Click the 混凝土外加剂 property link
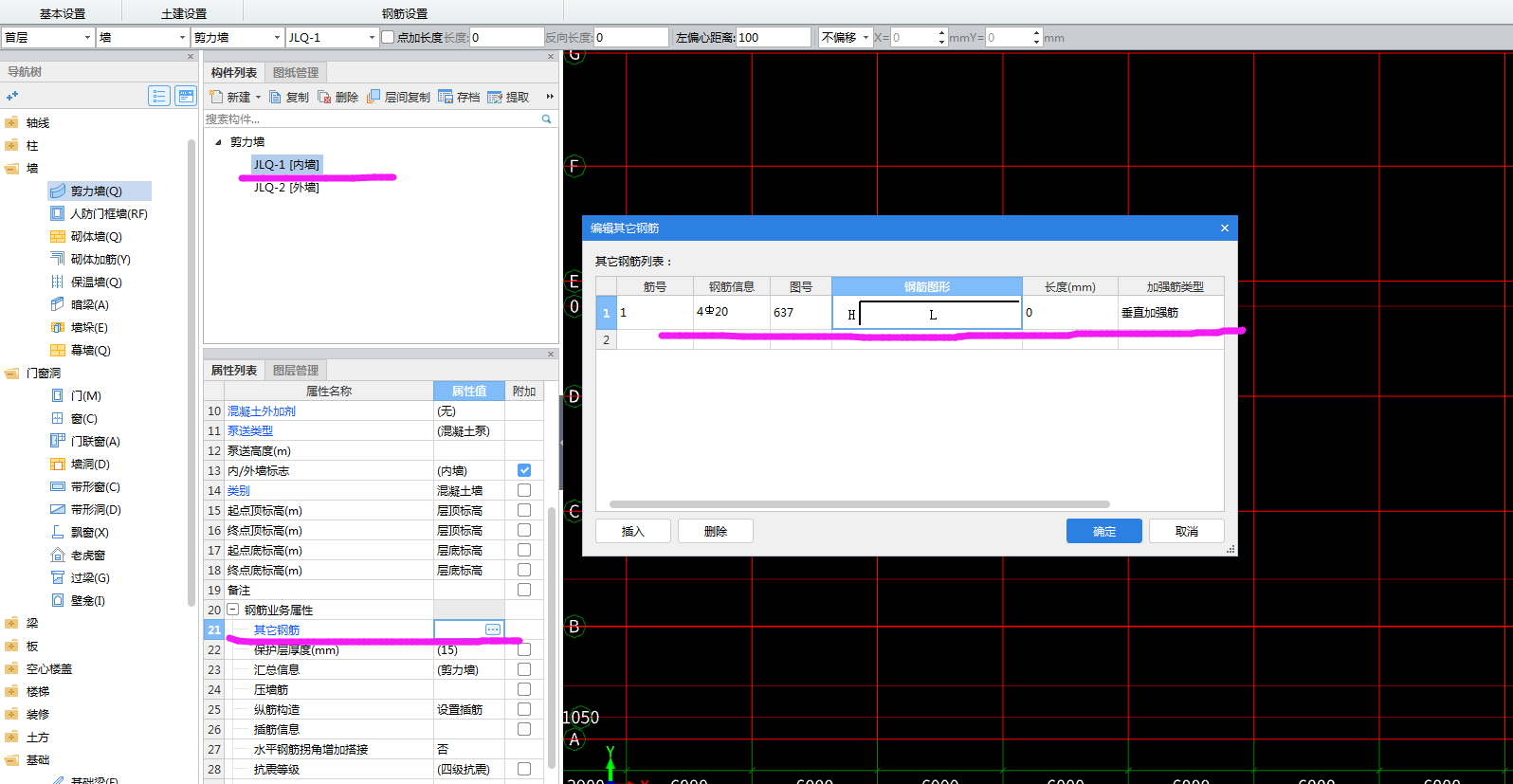The height and width of the screenshot is (784, 1513). pyautogui.click(x=262, y=410)
